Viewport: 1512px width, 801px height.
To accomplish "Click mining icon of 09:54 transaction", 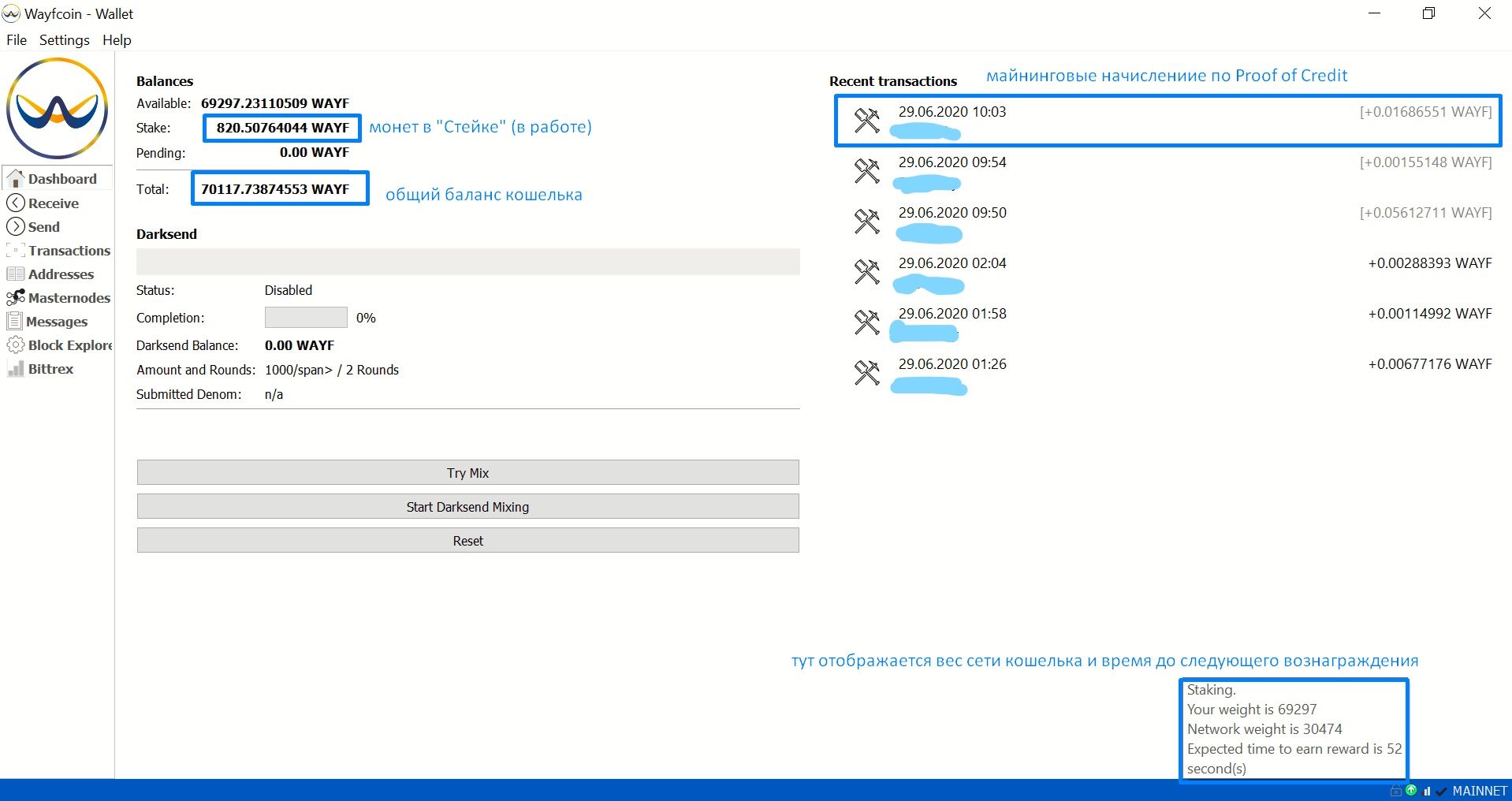I will [866, 170].
